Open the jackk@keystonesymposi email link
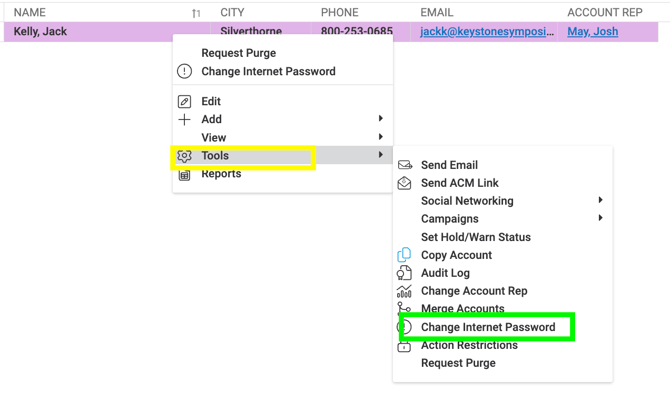The image size is (670, 401). pyautogui.click(x=486, y=32)
